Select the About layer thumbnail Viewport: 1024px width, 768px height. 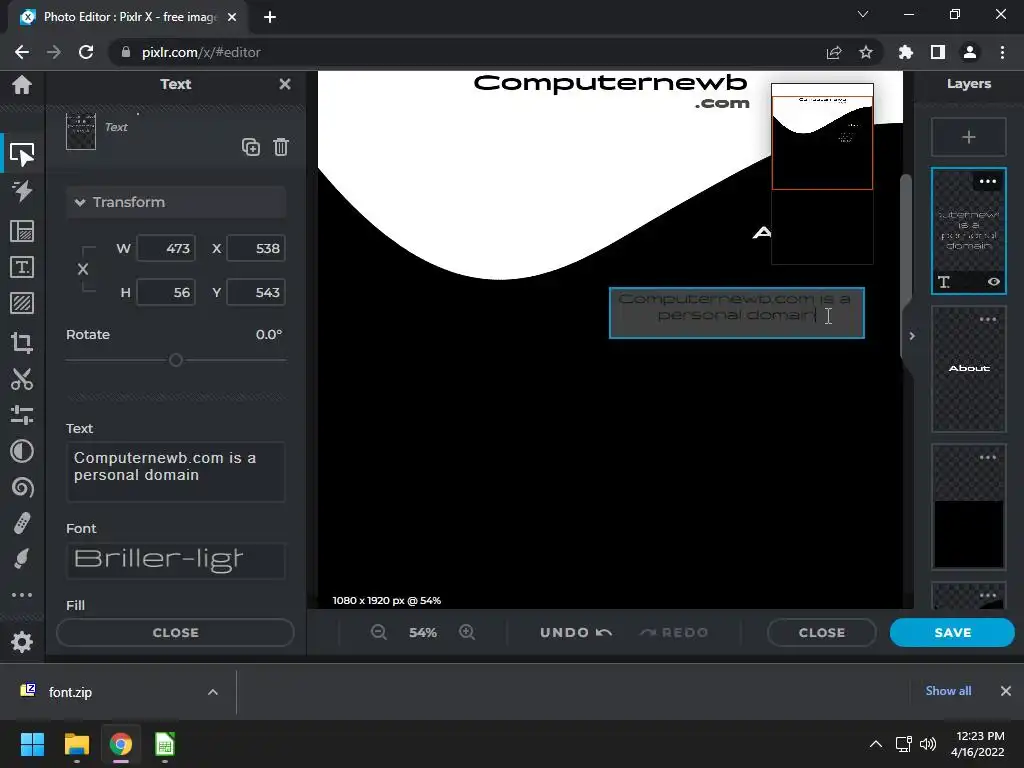[x=968, y=369]
